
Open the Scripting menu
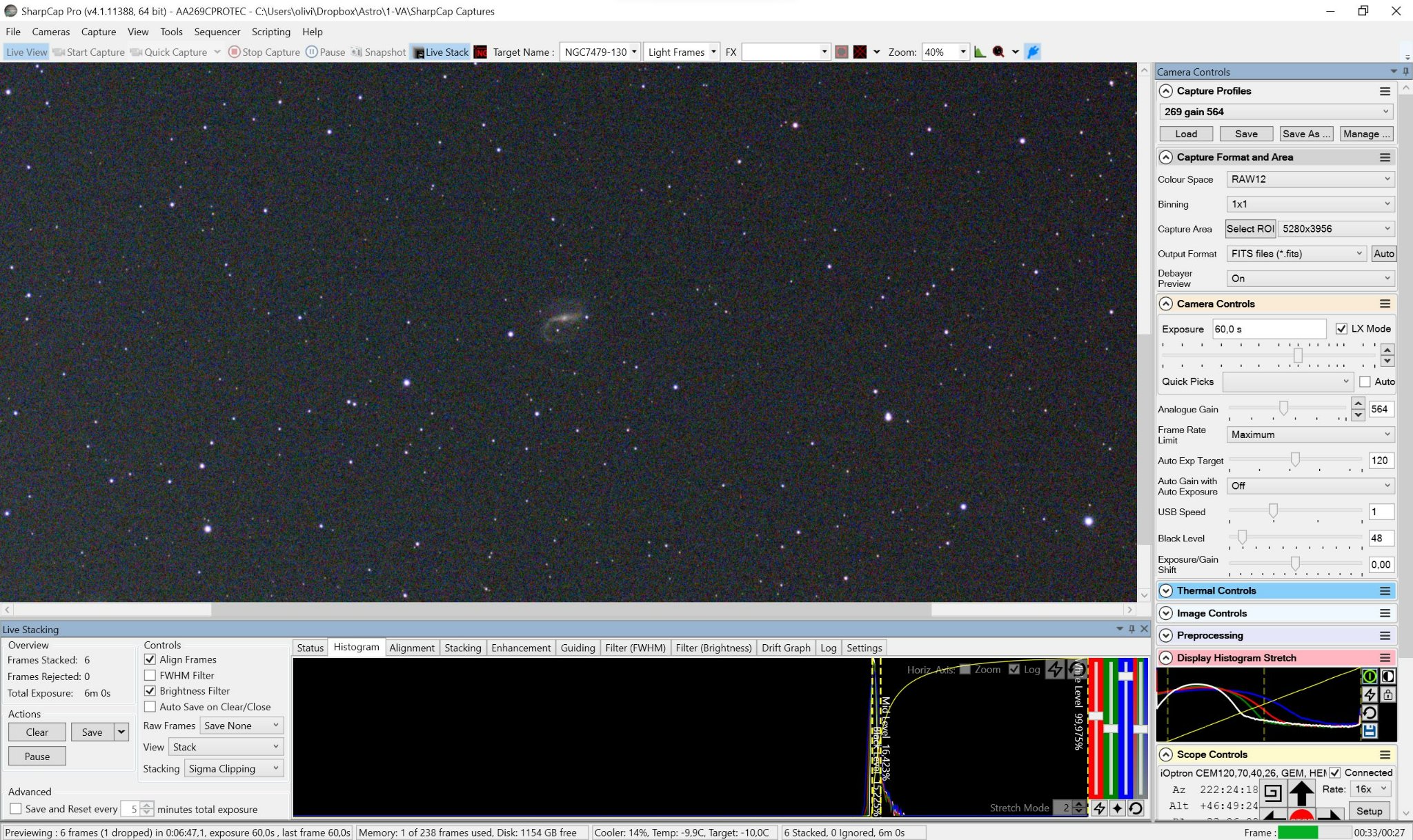point(271,32)
